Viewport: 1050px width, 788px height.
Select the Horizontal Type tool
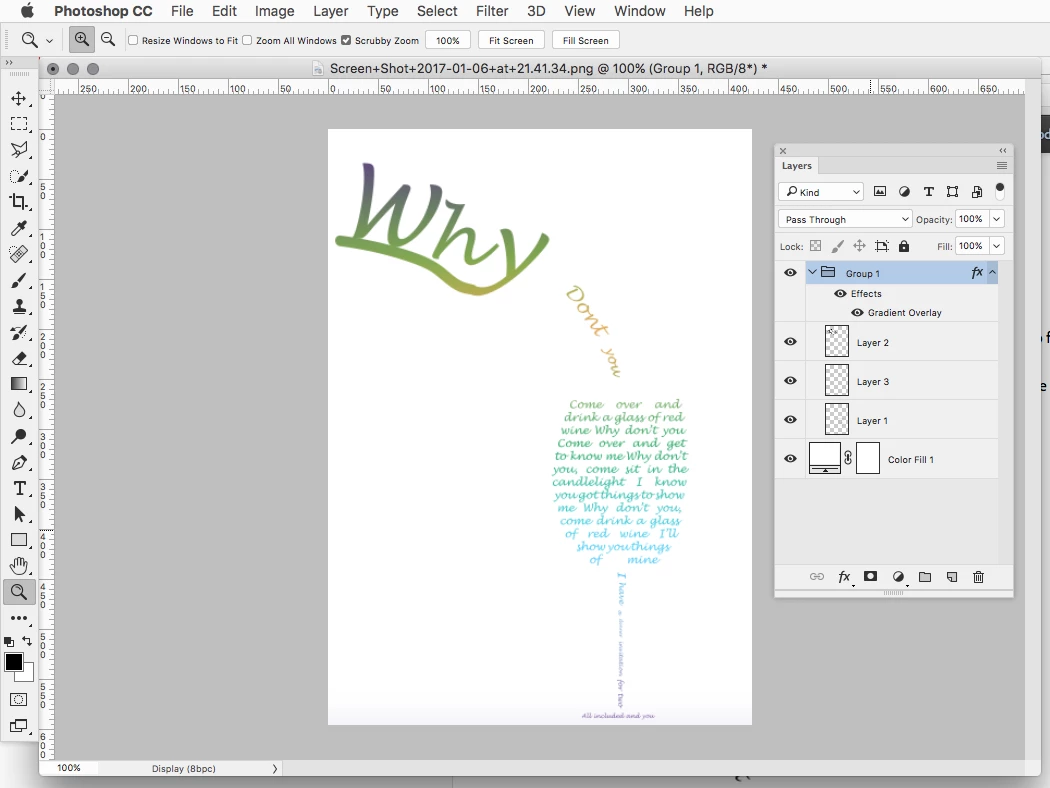tap(19, 489)
